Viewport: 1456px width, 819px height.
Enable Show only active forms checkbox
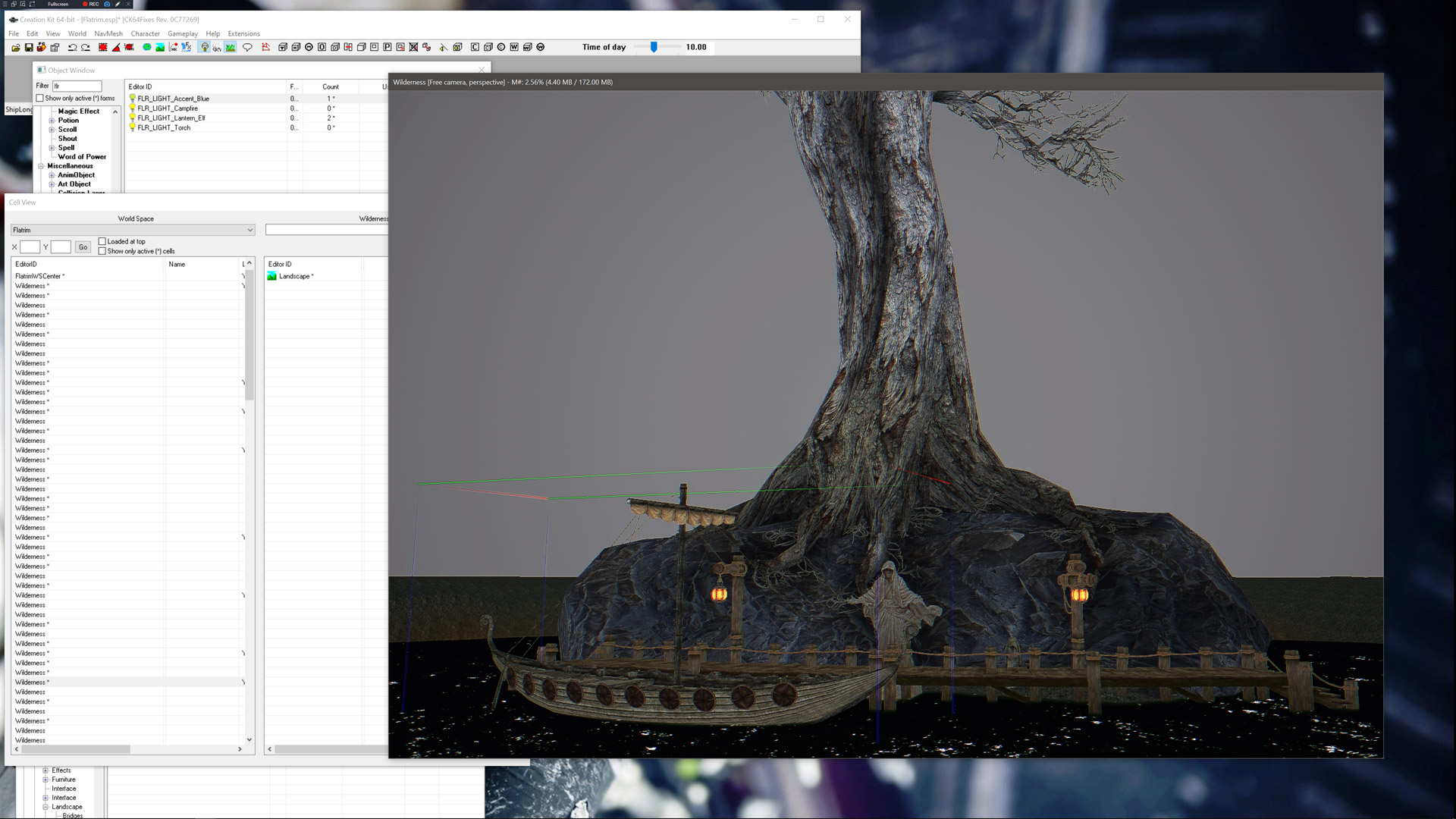pyautogui.click(x=40, y=98)
